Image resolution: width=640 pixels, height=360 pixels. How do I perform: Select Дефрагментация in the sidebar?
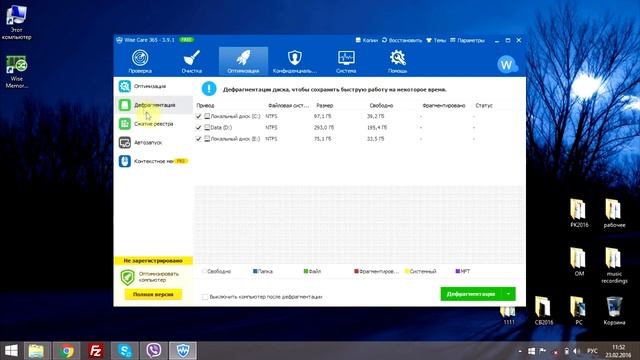[x=153, y=105]
